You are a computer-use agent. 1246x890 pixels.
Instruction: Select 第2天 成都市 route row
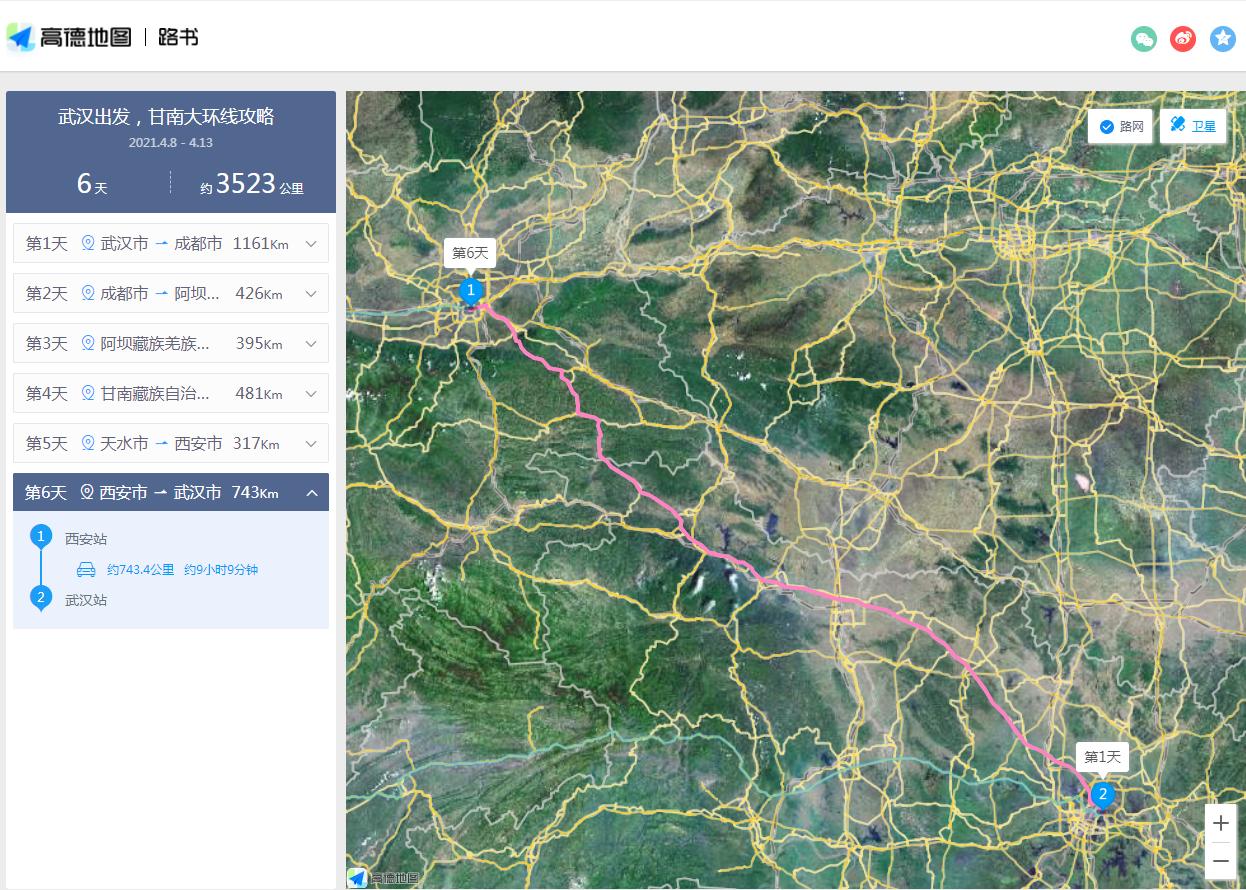(x=171, y=293)
